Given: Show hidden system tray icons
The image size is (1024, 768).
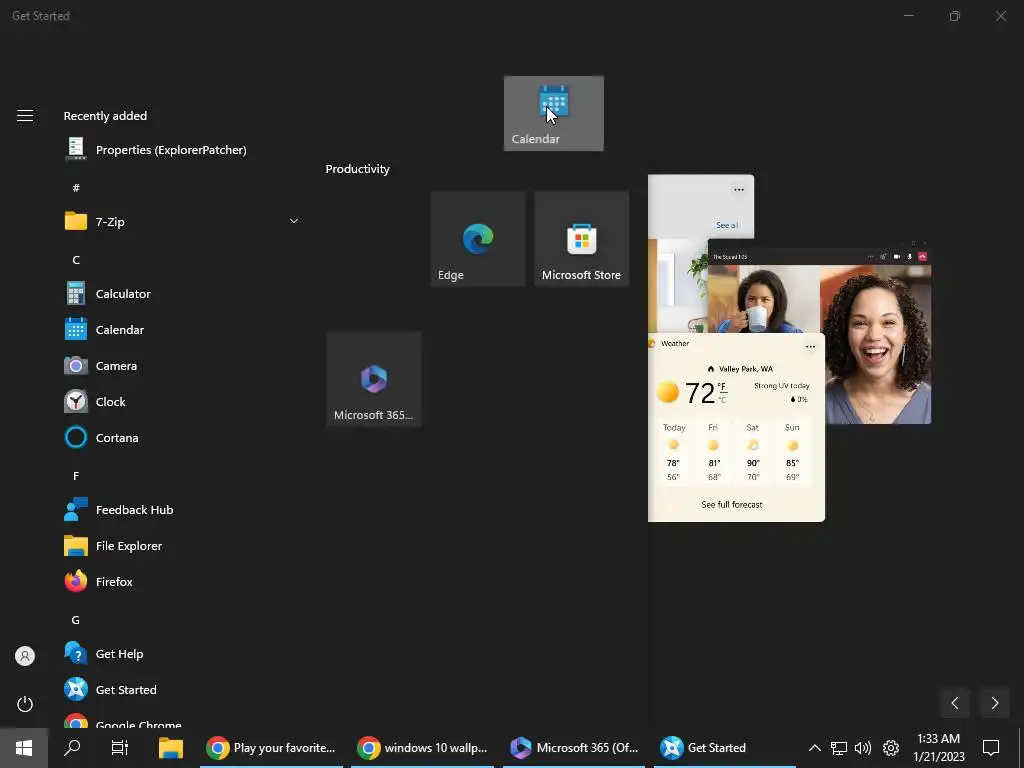Looking at the screenshot, I should [814, 748].
